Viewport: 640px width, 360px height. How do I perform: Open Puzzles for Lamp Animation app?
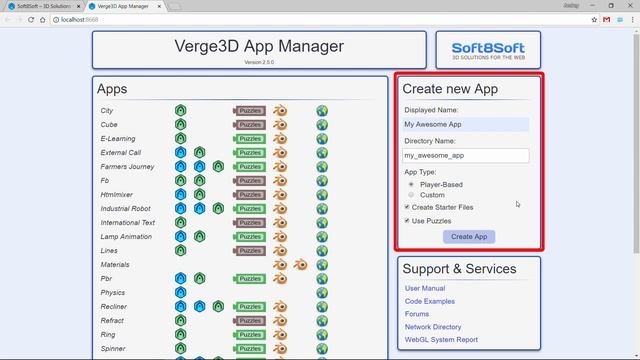pyautogui.click(x=249, y=237)
